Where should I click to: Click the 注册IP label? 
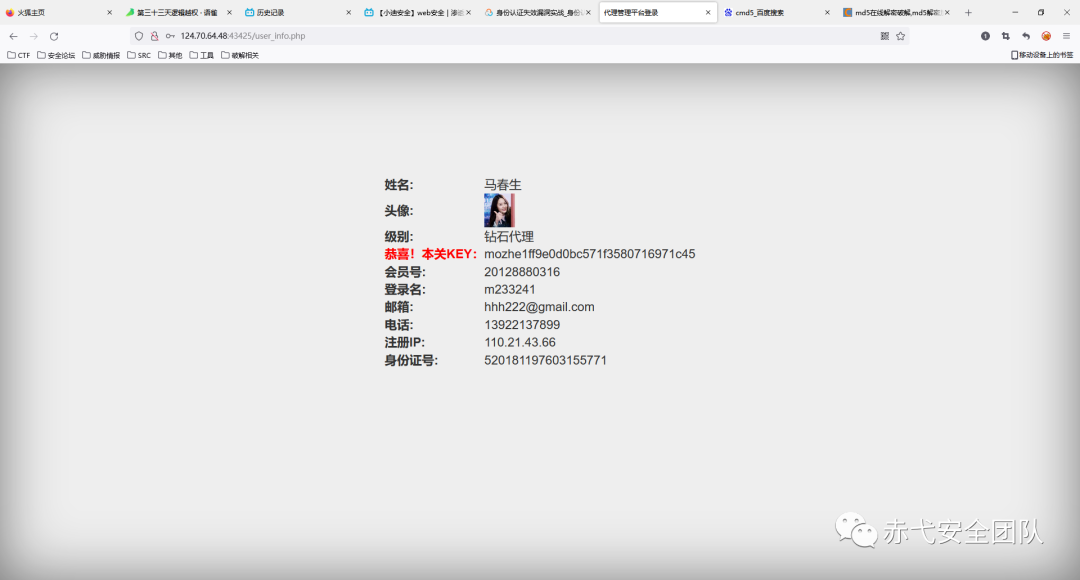pos(404,342)
